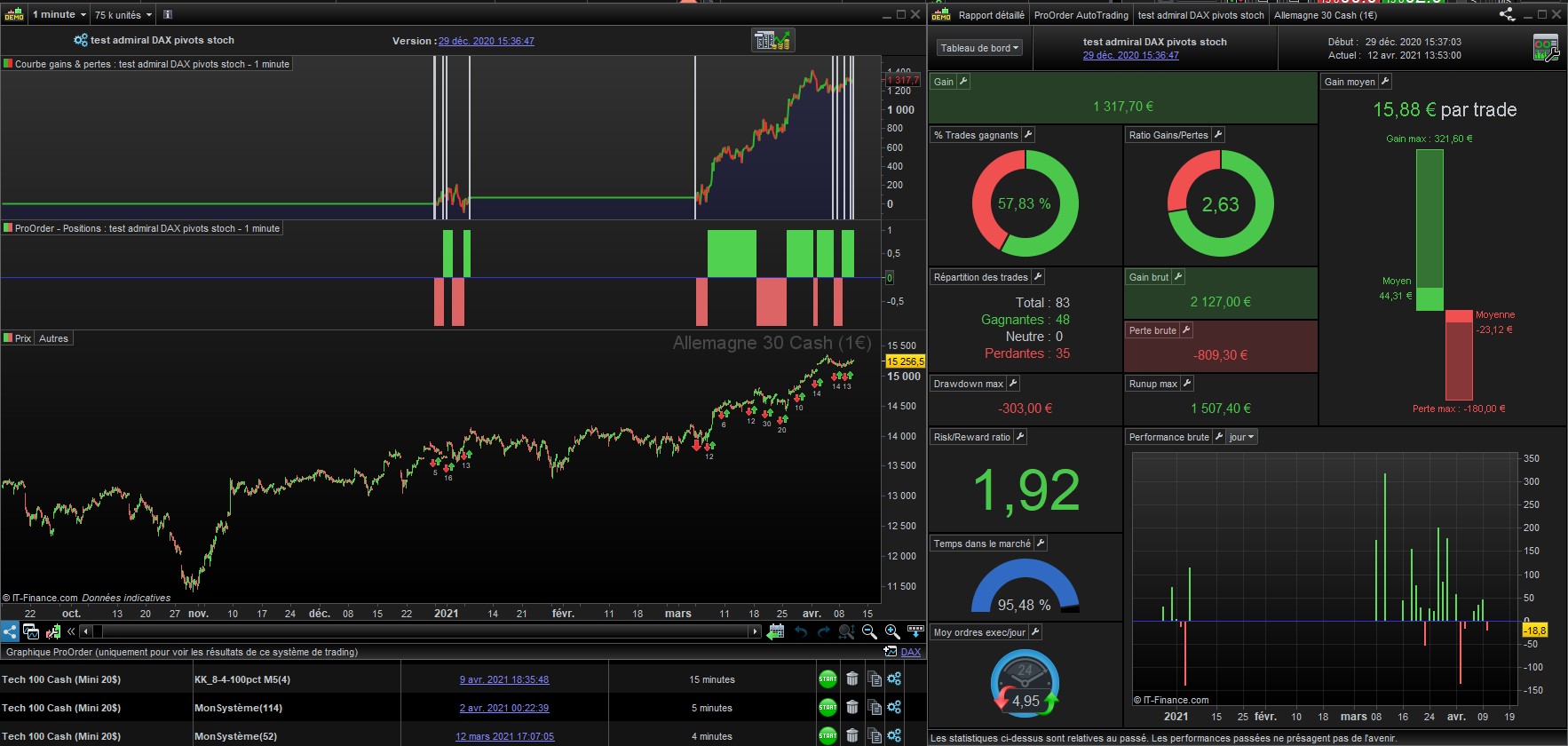Open the 75 k unités dropdown
1568x746 pixels.
(x=123, y=14)
